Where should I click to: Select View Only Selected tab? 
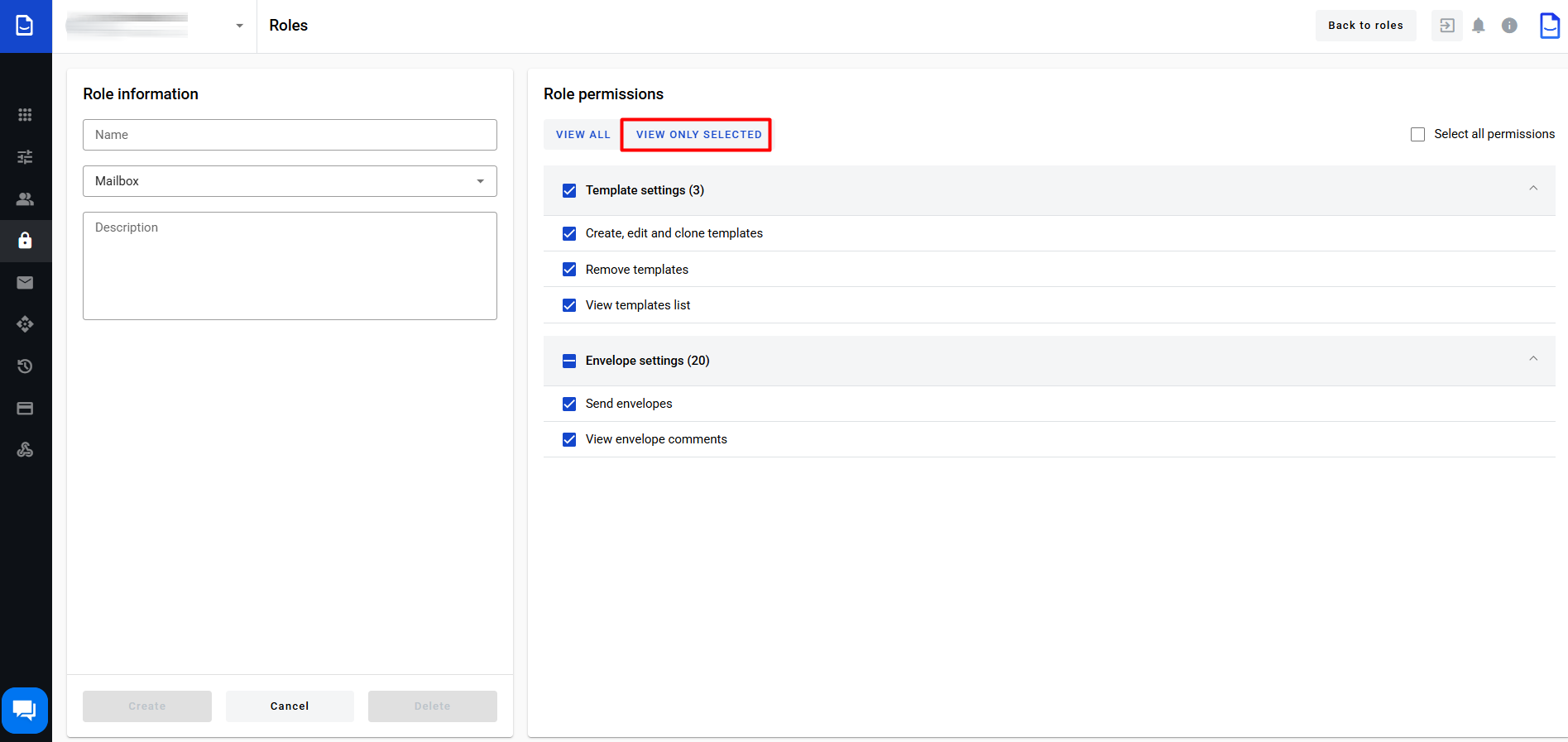(x=698, y=135)
